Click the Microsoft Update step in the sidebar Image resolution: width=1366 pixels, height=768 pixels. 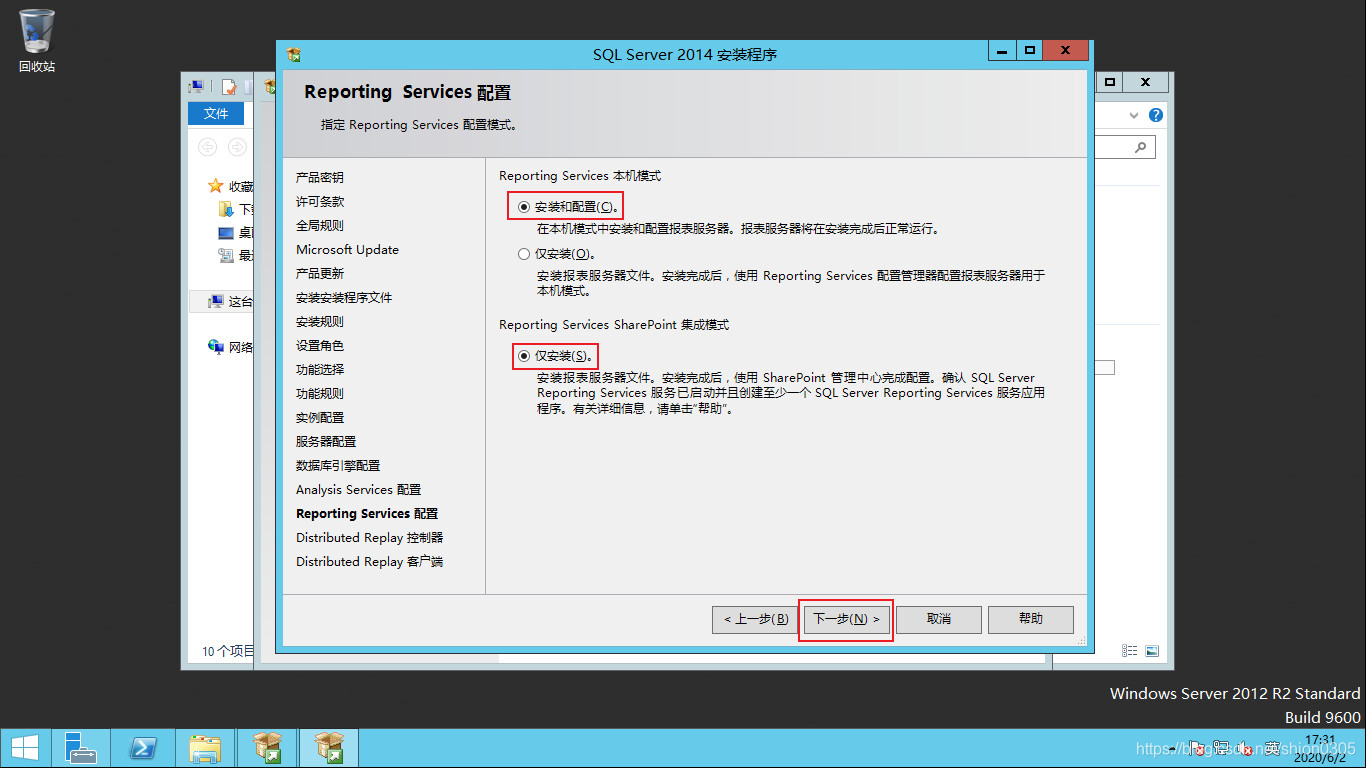[347, 249]
